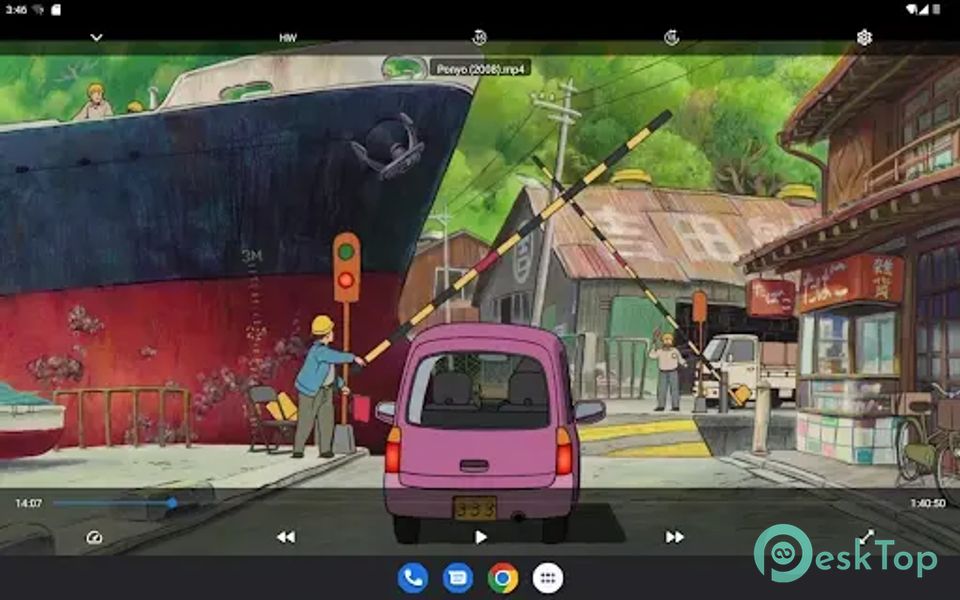The width and height of the screenshot is (960, 600).
Task: Start video playback
Action: point(481,537)
